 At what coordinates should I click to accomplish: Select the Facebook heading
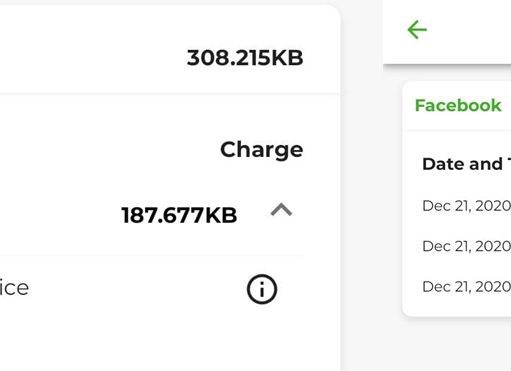[x=458, y=105]
